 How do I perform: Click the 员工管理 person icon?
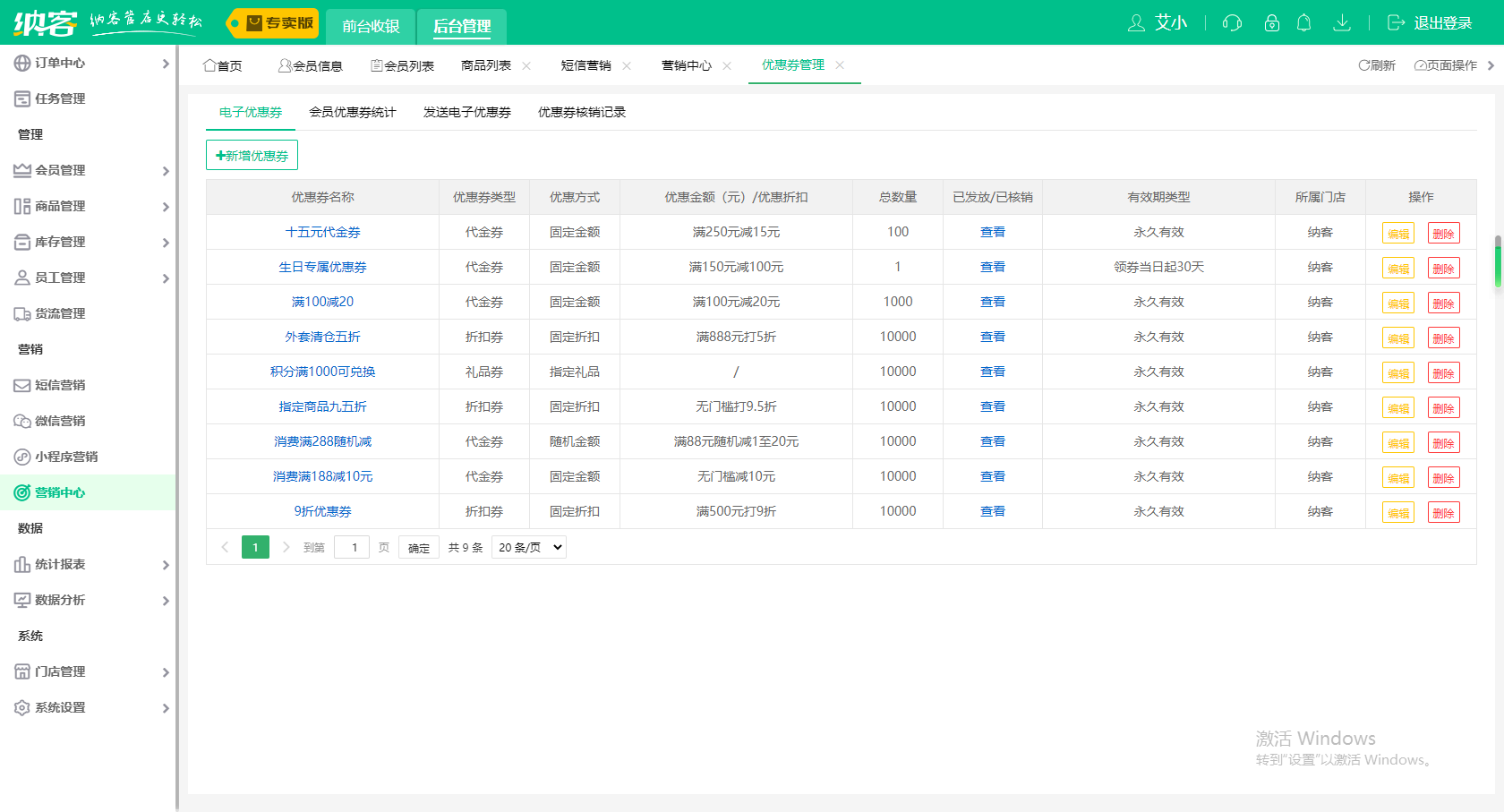pyautogui.click(x=22, y=278)
